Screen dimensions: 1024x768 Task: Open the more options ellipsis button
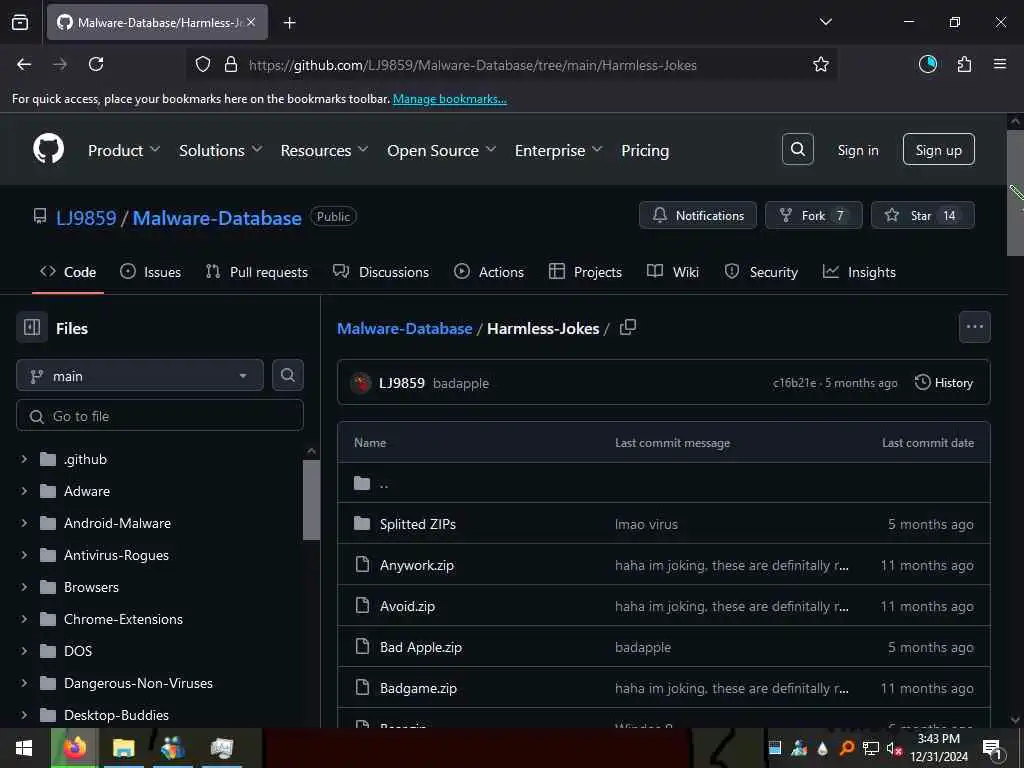(974, 327)
